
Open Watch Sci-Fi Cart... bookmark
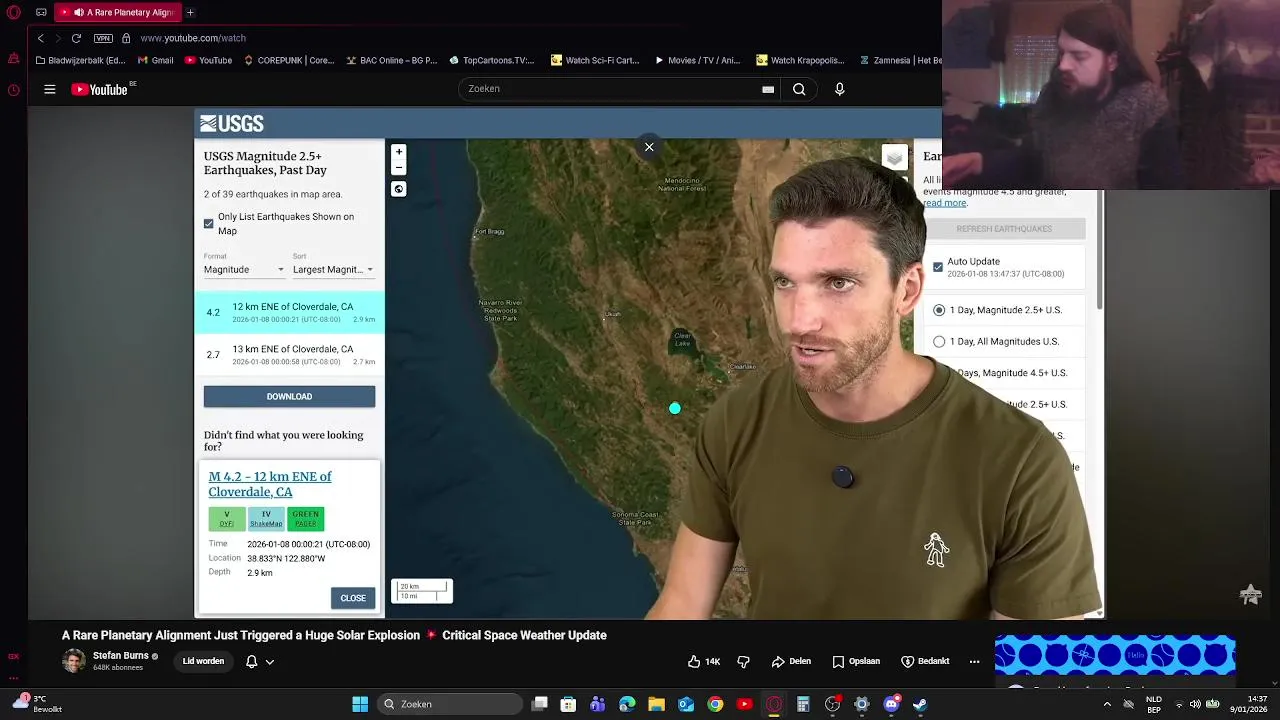point(595,60)
